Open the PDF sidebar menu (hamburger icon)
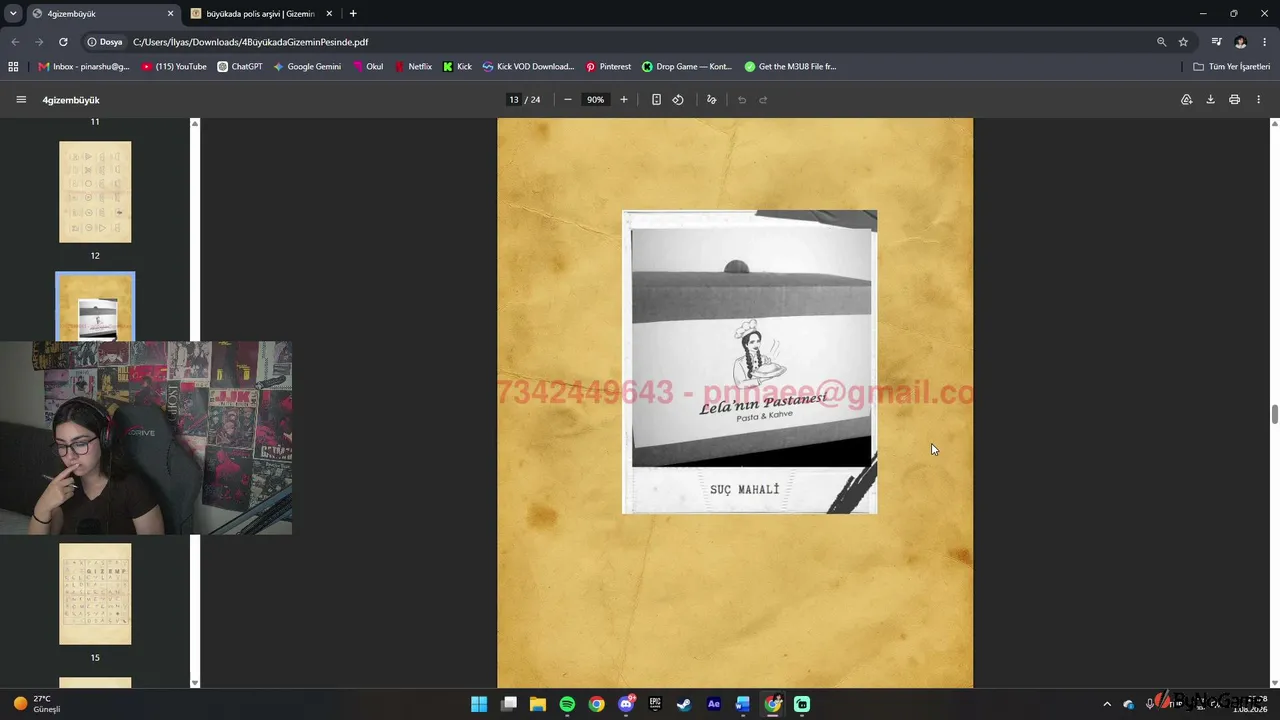The image size is (1280, 720). 21,100
